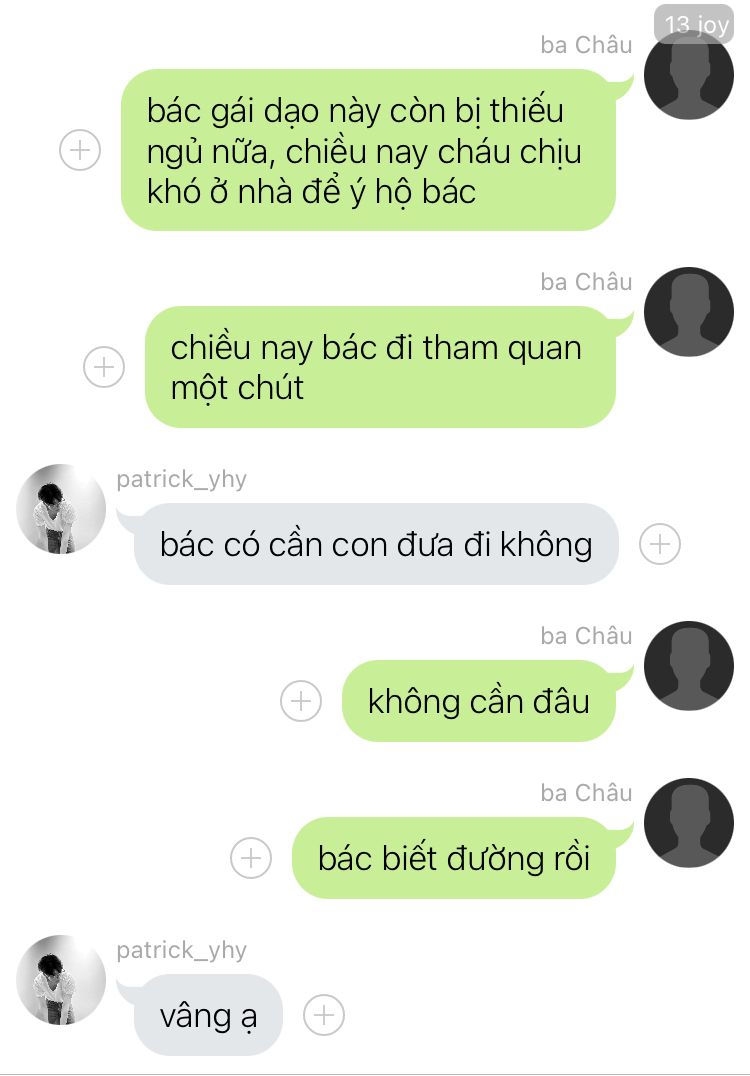The height and width of the screenshot is (1076, 750).
Task: Click plus icon beside 'chiều nay bác đi tham quan'
Action: tap(104, 366)
